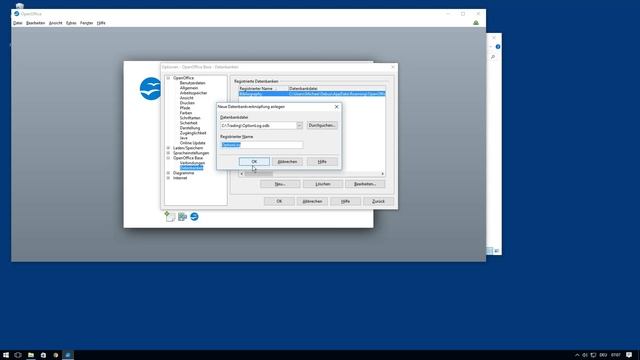Select Benutzerdaten in the options tree
Screen dimensions: 640x360
[192, 83]
